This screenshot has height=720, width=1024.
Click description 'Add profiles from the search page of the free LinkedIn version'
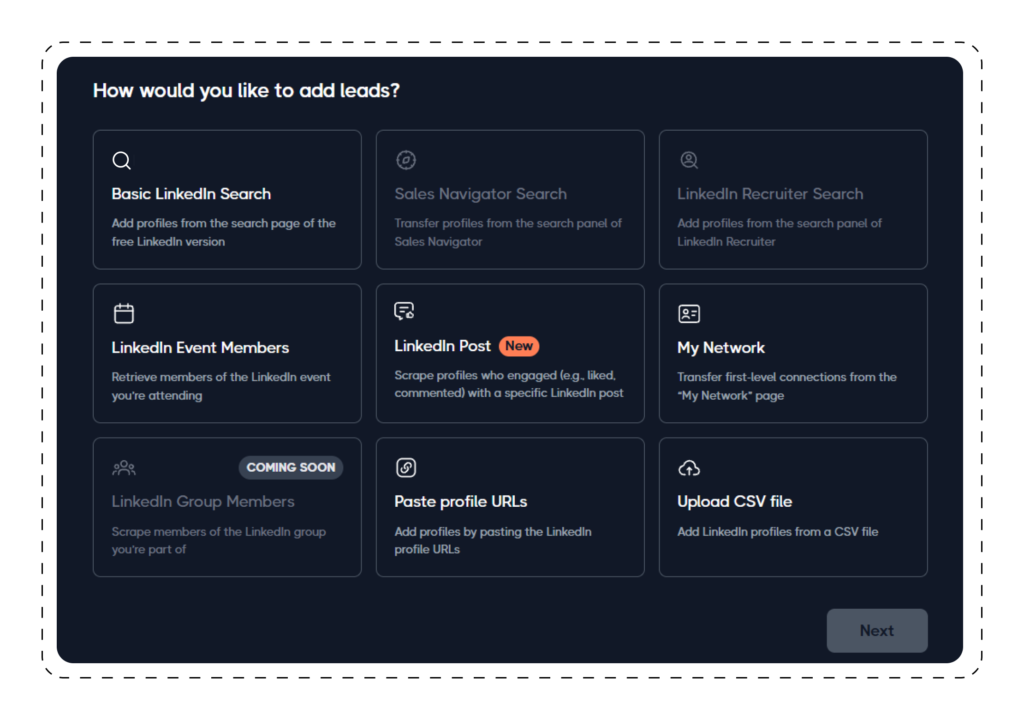click(x=223, y=233)
